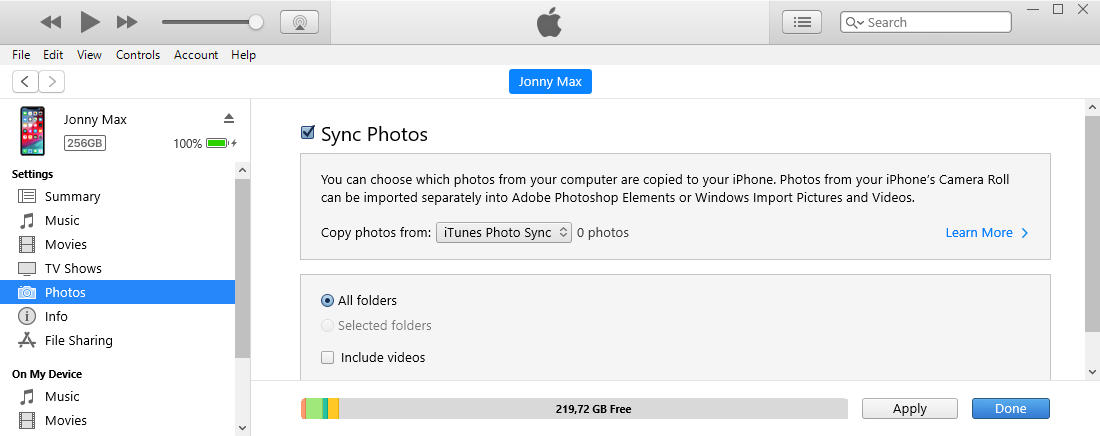This screenshot has width=1100, height=436.
Task: Eject the Jonny Max device
Action: (x=229, y=118)
